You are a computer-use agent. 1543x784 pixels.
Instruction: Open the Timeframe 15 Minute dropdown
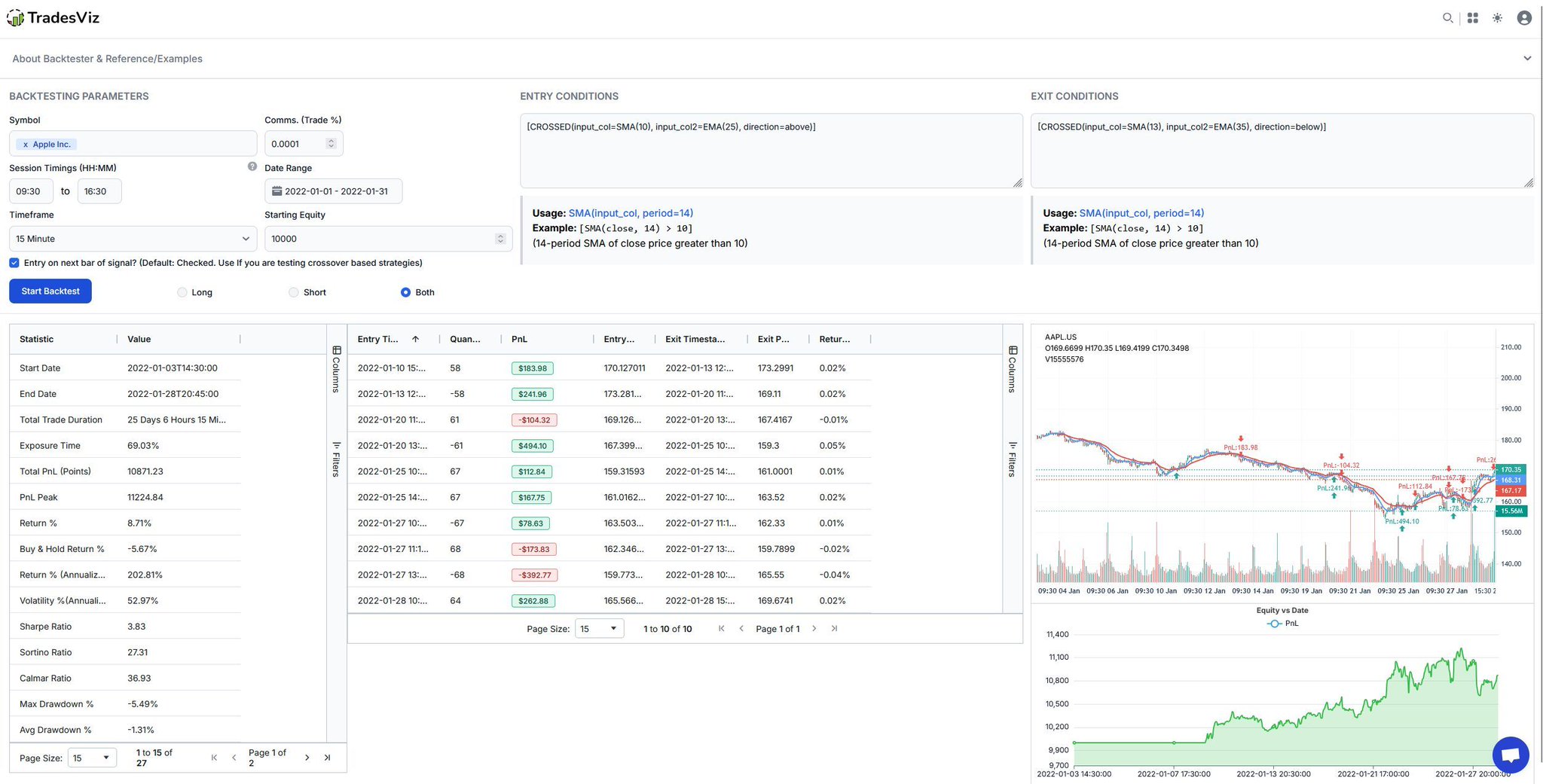point(133,239)
